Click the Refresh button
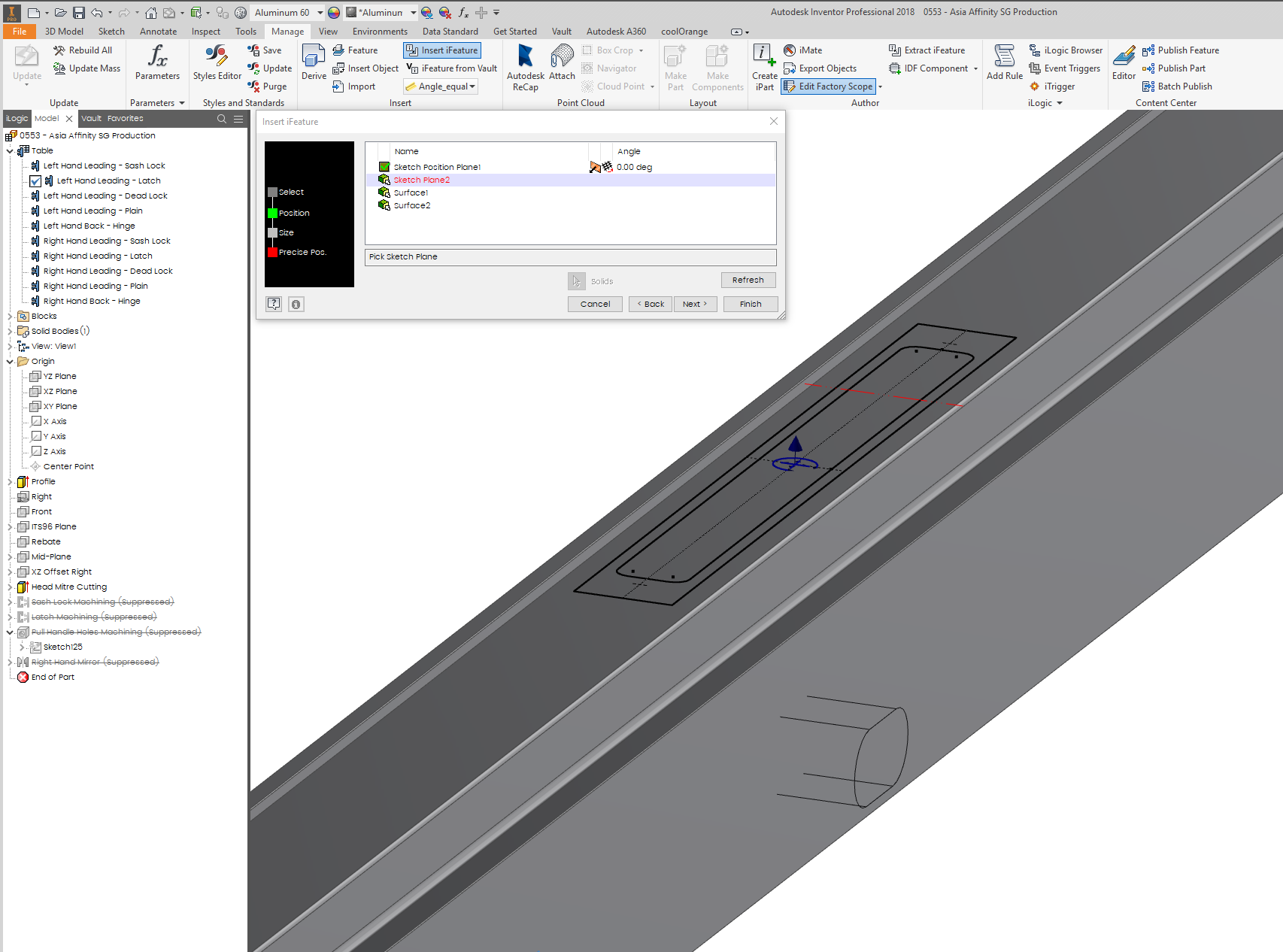Image resolution: width=1283 pixels, height=952 pixels. [748, 280]
